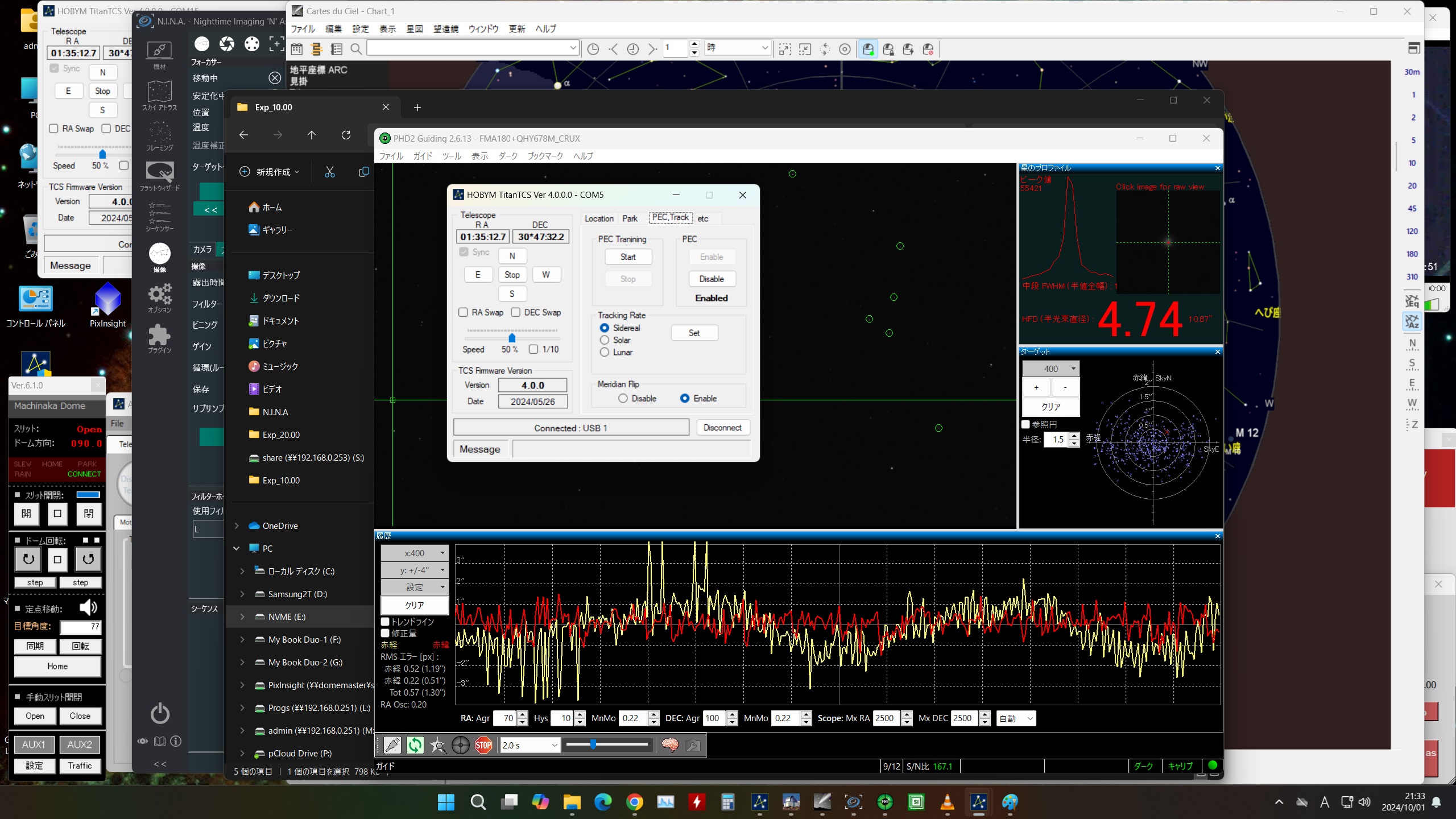
Task: Click PEC Disable button
Action: 712,279
